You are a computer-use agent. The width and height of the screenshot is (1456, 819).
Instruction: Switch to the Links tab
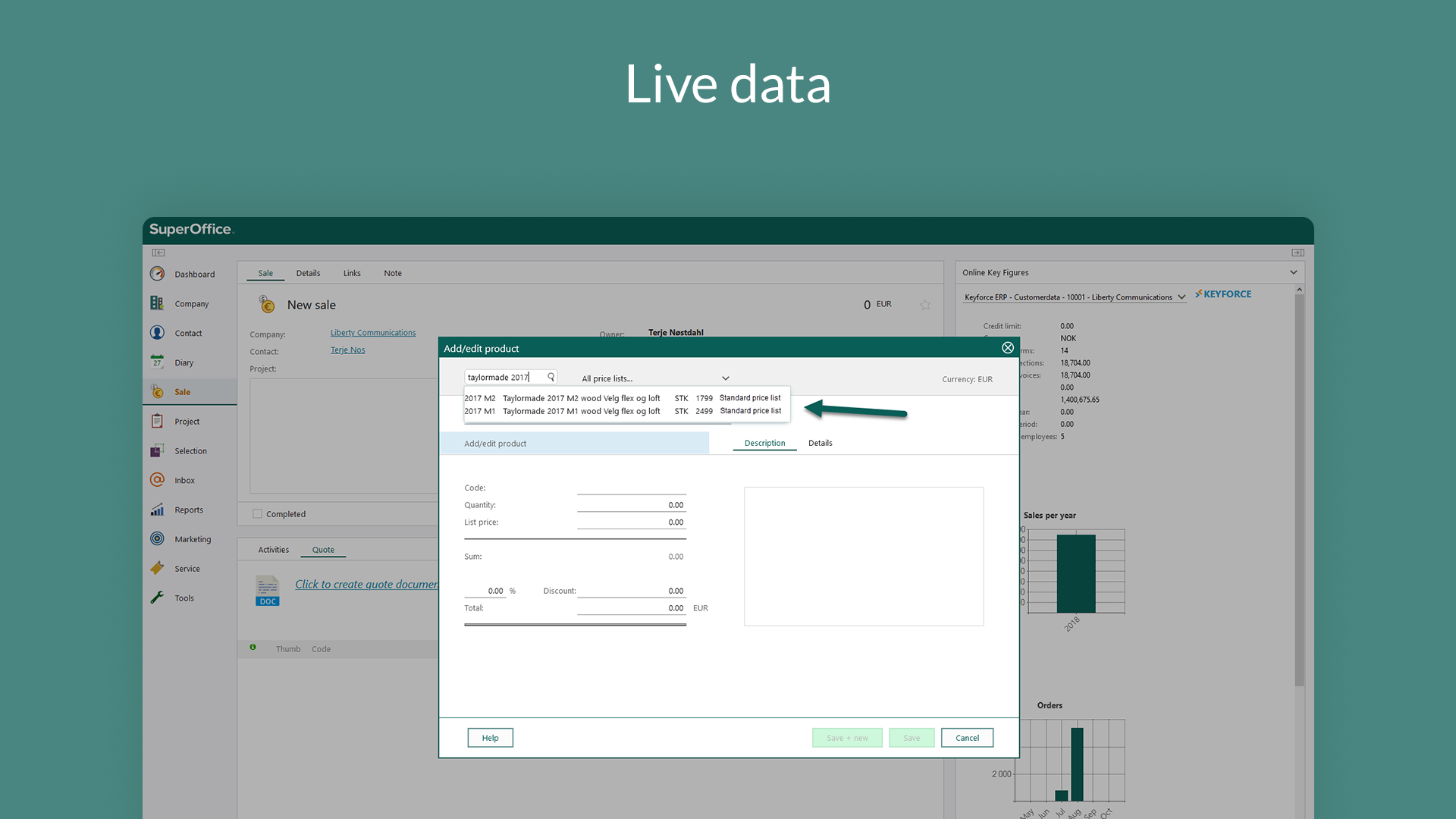352,273
